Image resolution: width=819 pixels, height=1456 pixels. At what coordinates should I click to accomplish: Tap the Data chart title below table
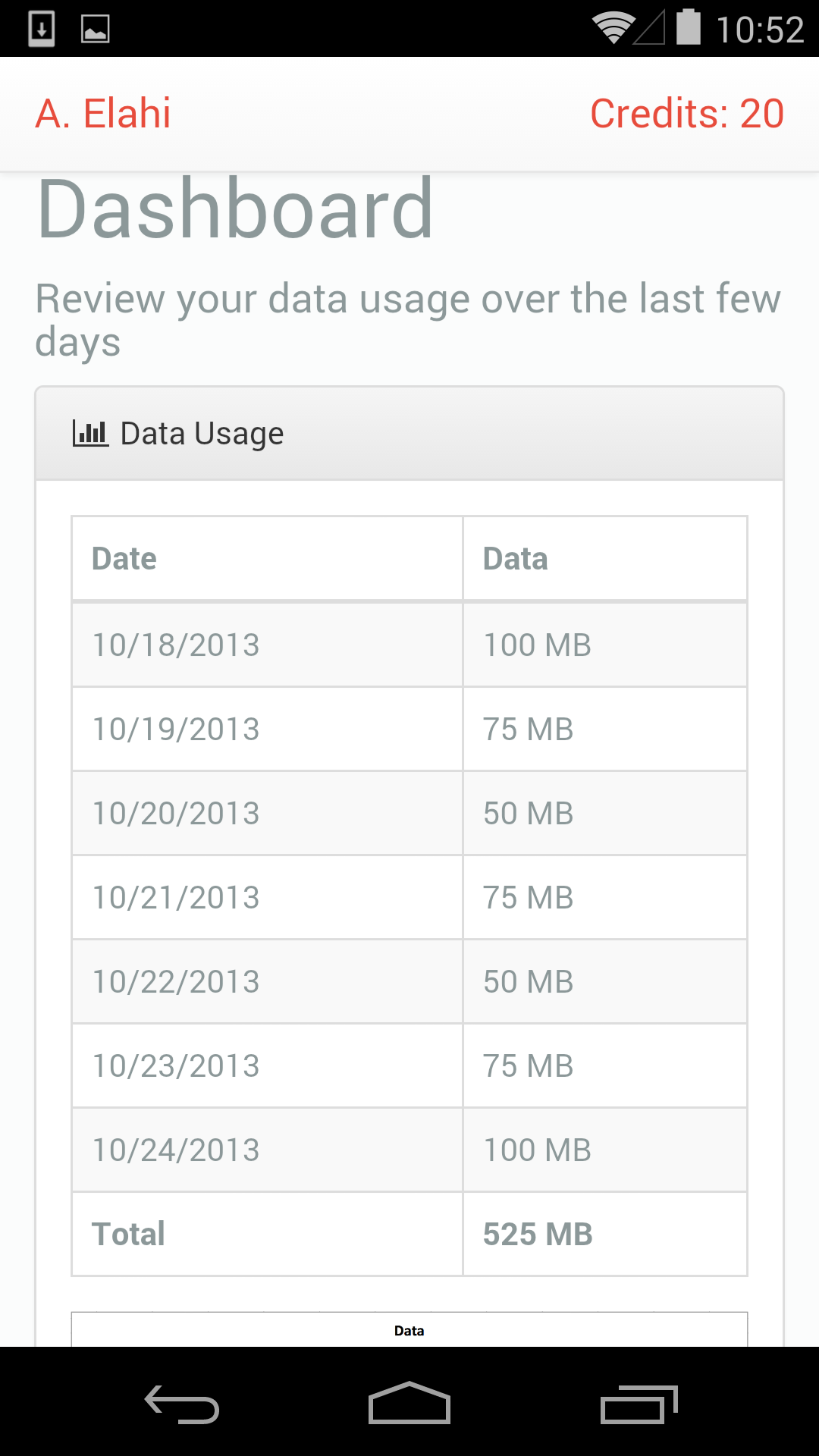click(409, 1331)
